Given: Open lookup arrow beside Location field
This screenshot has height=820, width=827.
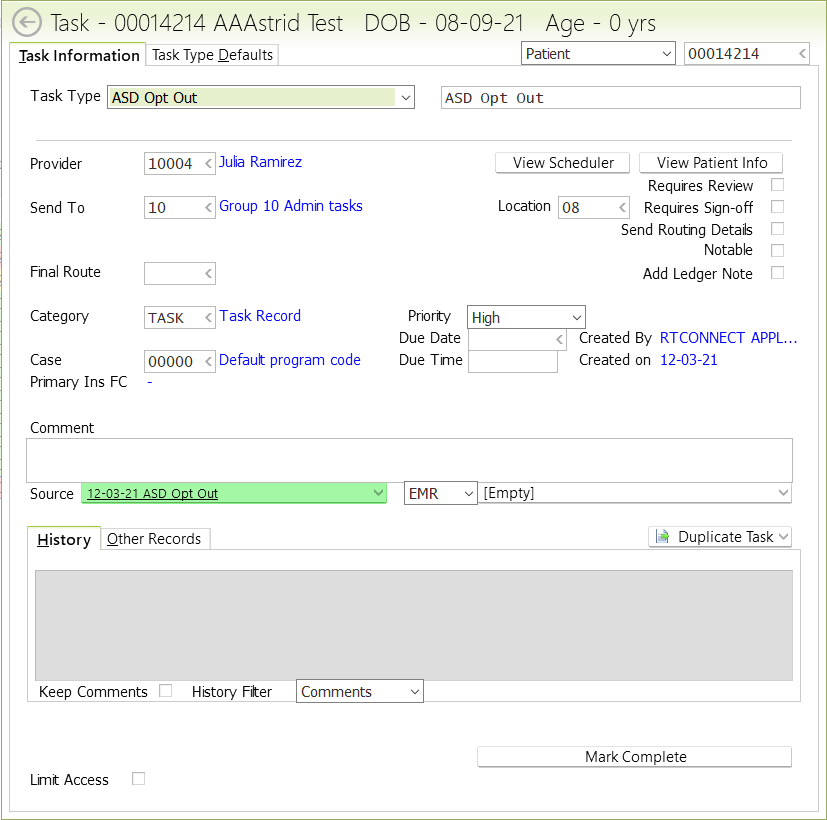Looking at the screenshot, I should pyautogui.click(x=622, y=208).
